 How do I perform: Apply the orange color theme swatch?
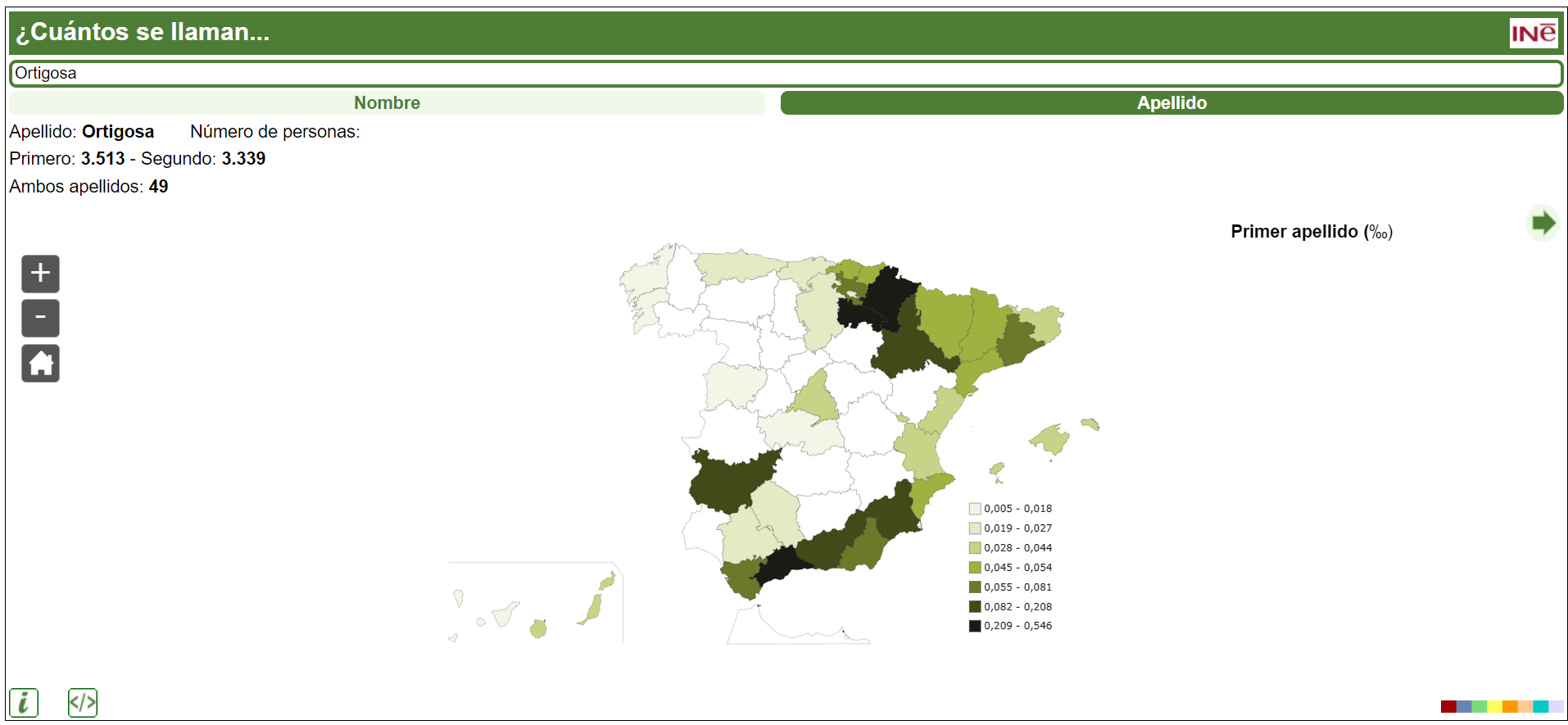tap(1509, 706)
